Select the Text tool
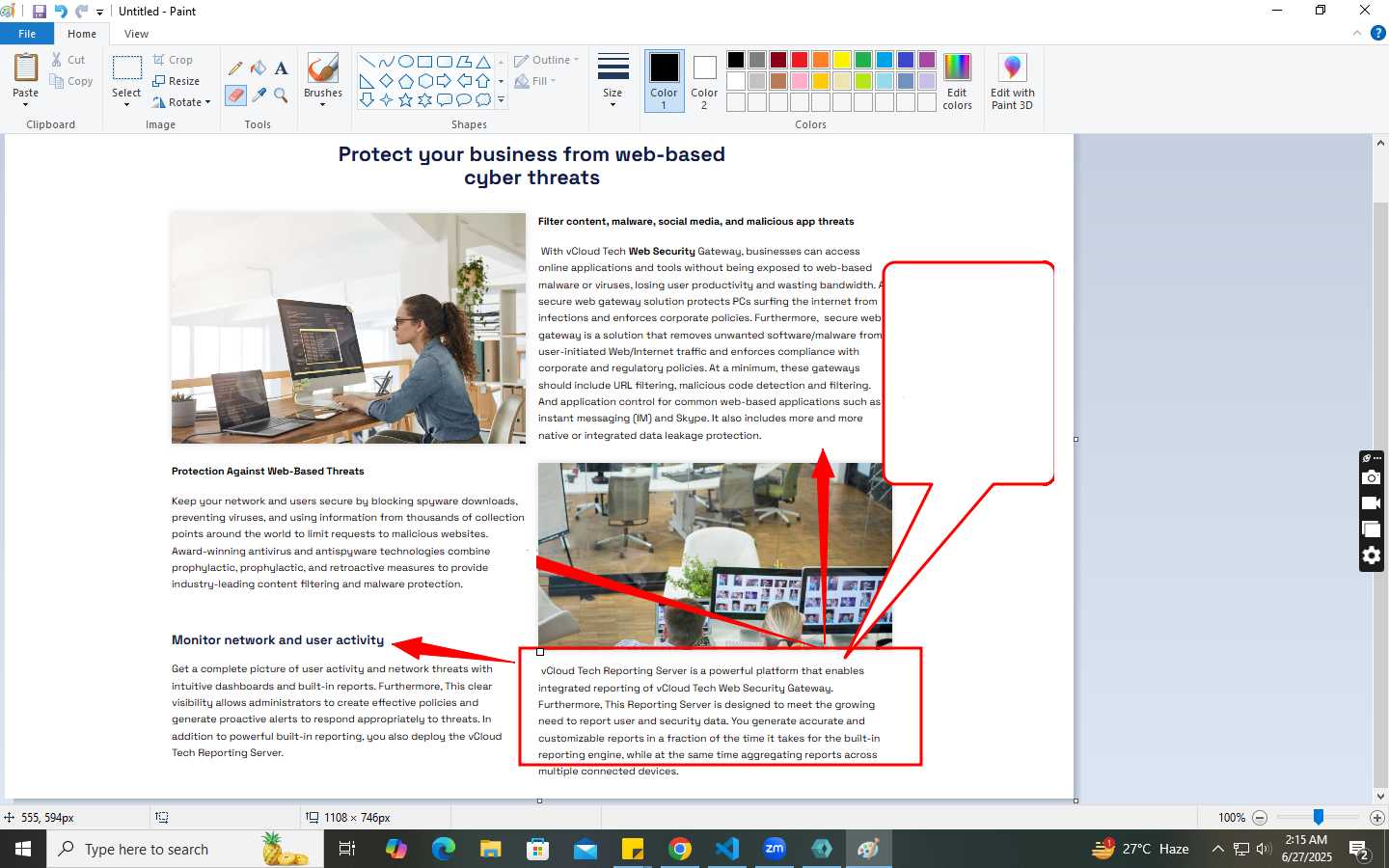 tap(281, 68)
